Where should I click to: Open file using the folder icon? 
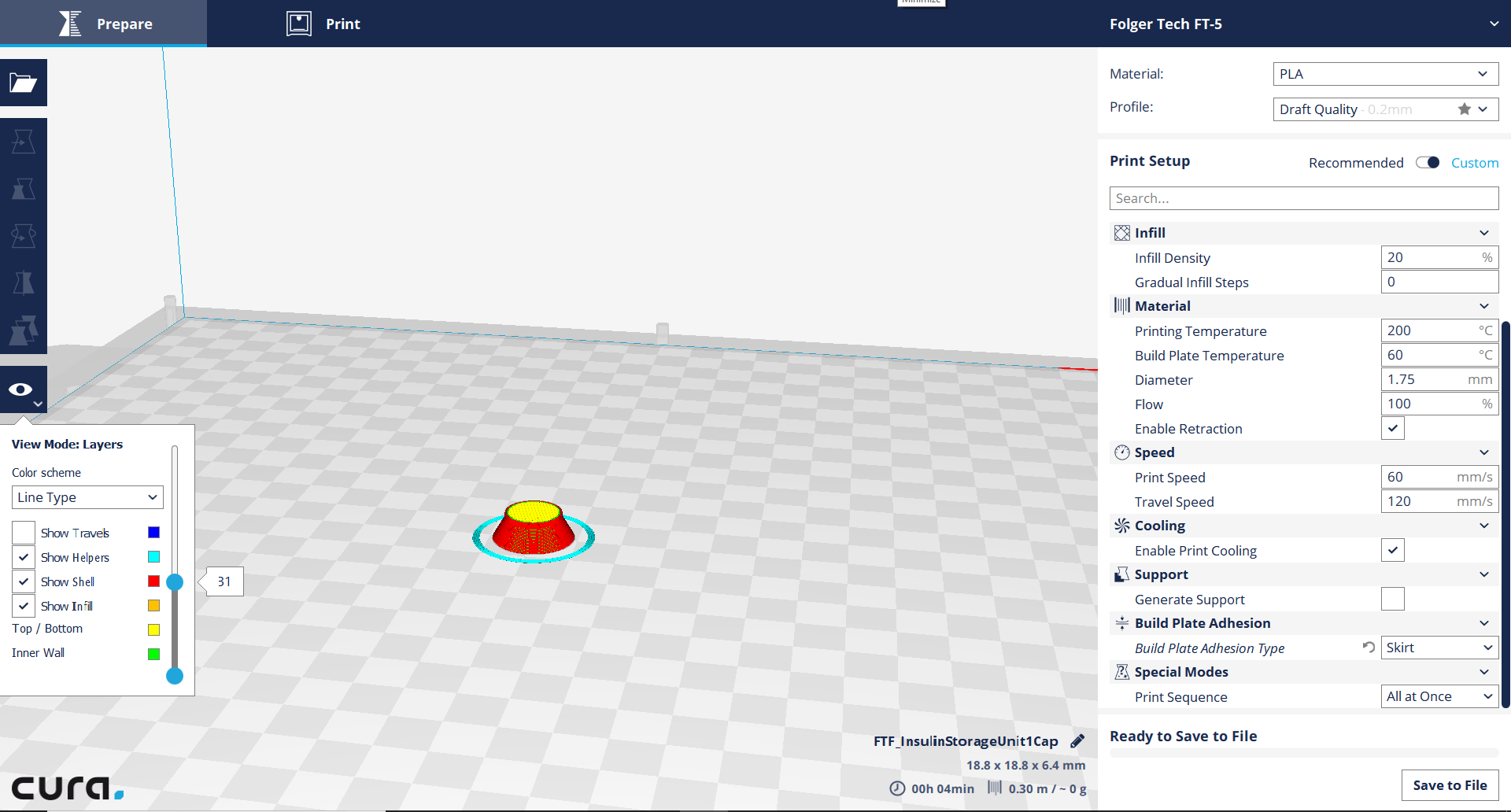tap(24, 83)
